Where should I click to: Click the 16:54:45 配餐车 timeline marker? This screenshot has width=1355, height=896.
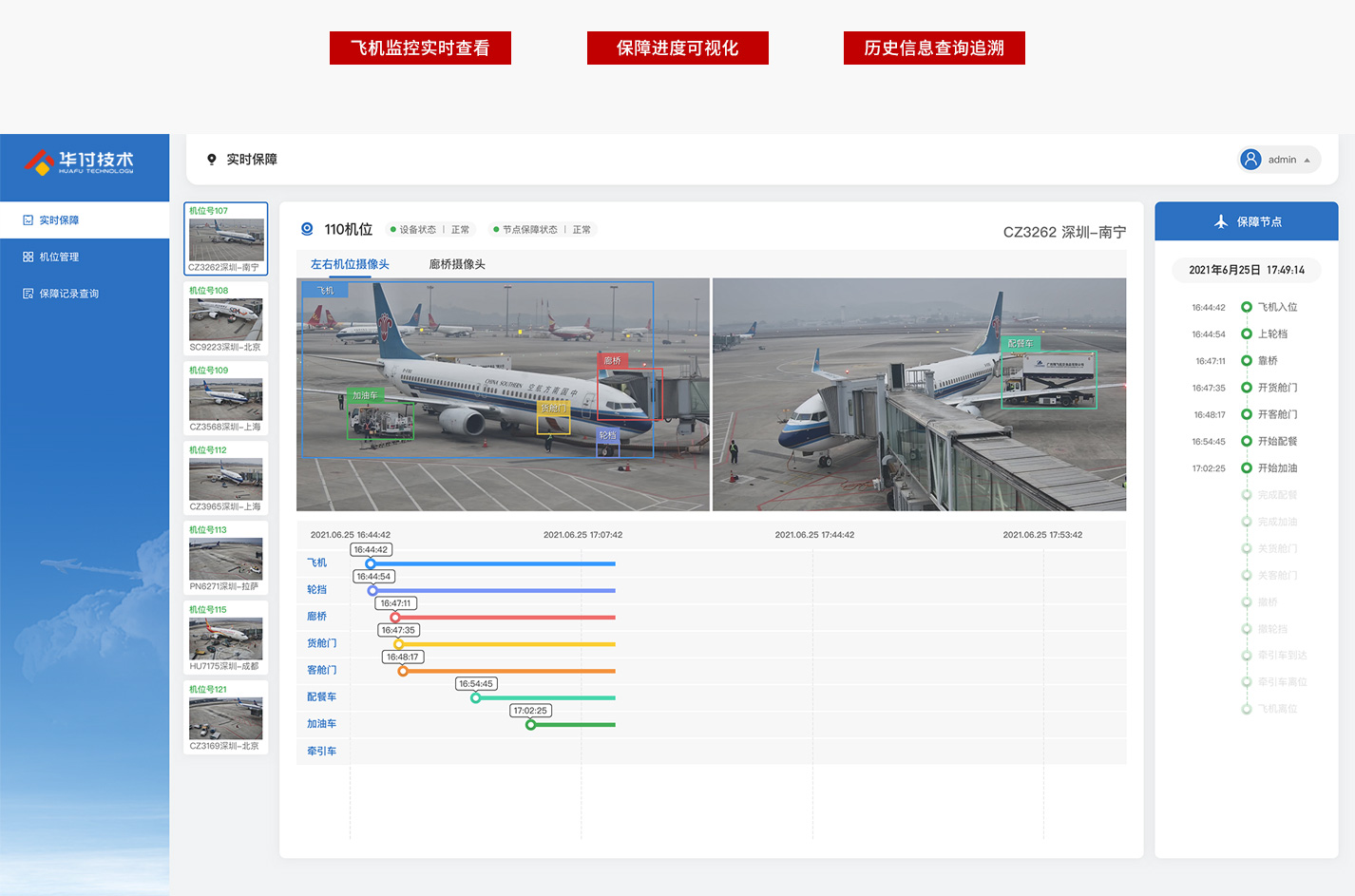pos(476,698)
